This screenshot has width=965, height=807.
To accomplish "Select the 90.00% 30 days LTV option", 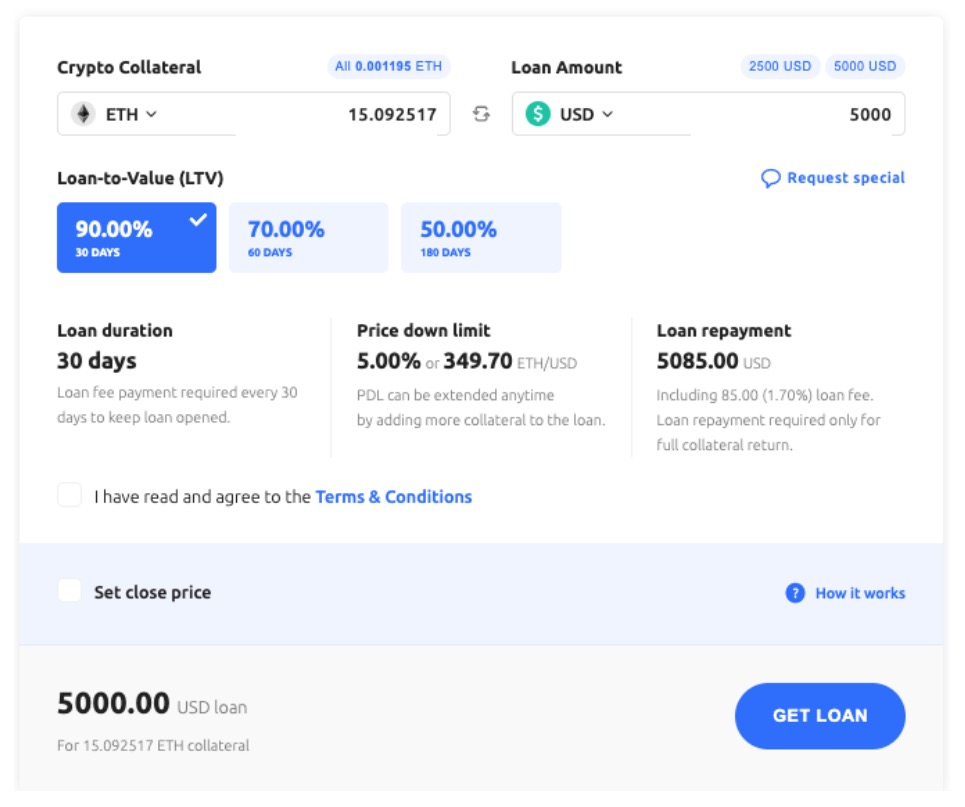I will point(136,238).
